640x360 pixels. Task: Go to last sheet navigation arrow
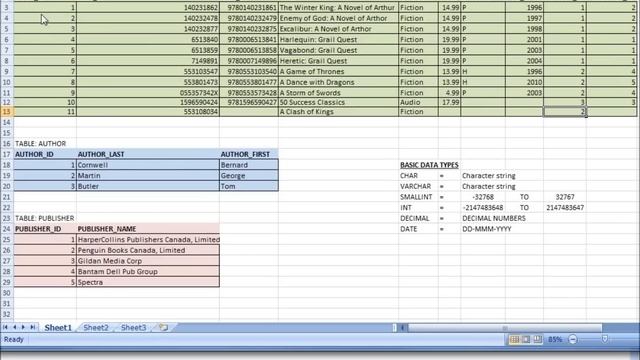point(33,327)
